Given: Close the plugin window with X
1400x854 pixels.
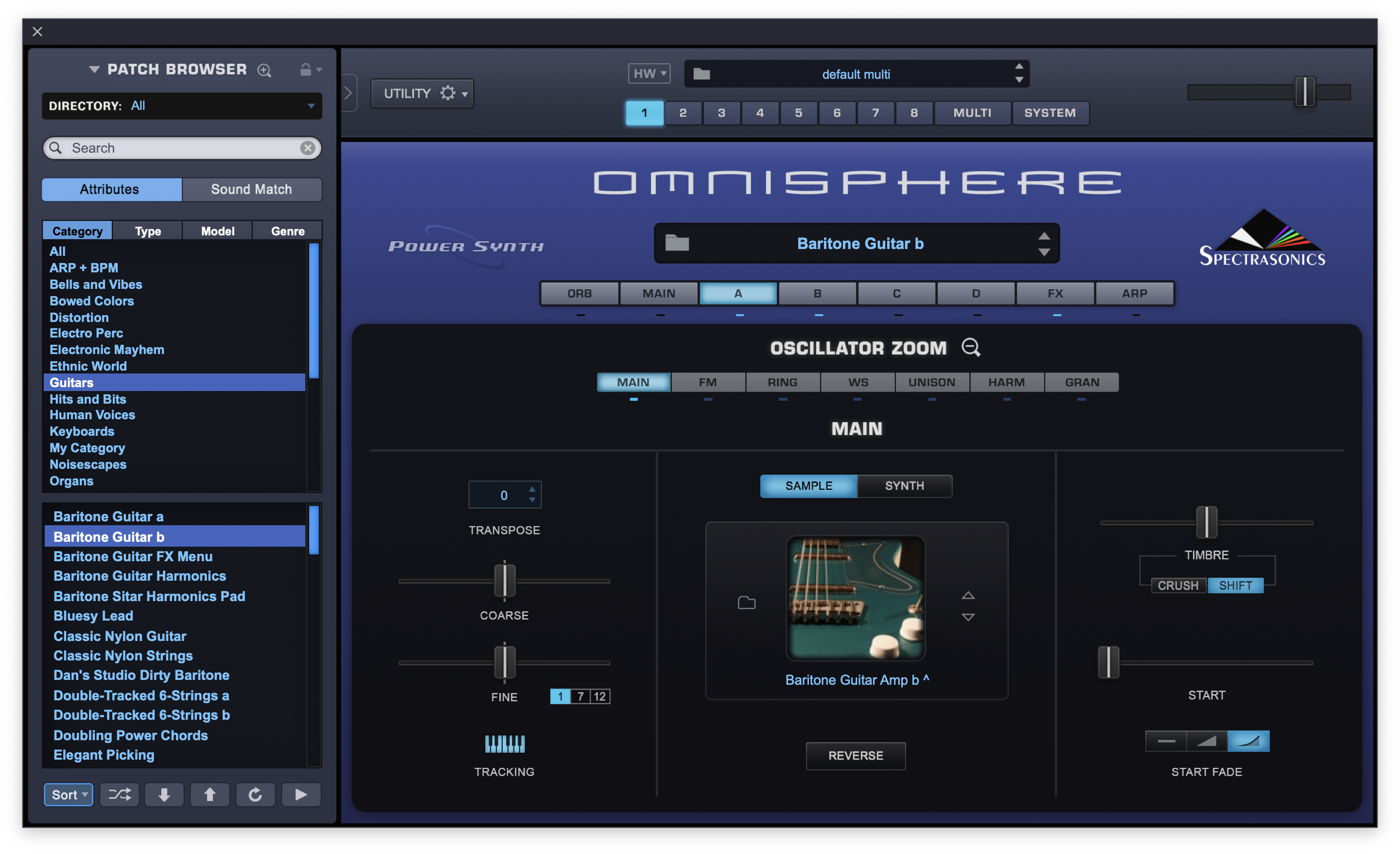Looking at the screenshot, I should click(37, 32).
